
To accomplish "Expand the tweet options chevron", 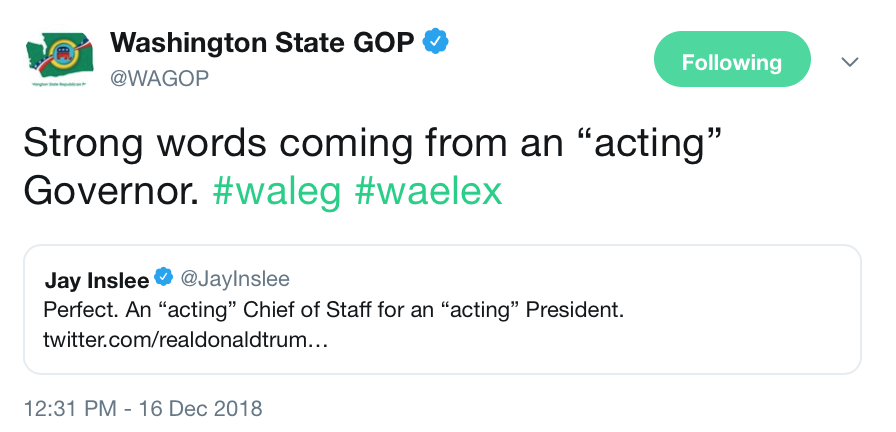I will pyautogui.click(x=850, y=62).
